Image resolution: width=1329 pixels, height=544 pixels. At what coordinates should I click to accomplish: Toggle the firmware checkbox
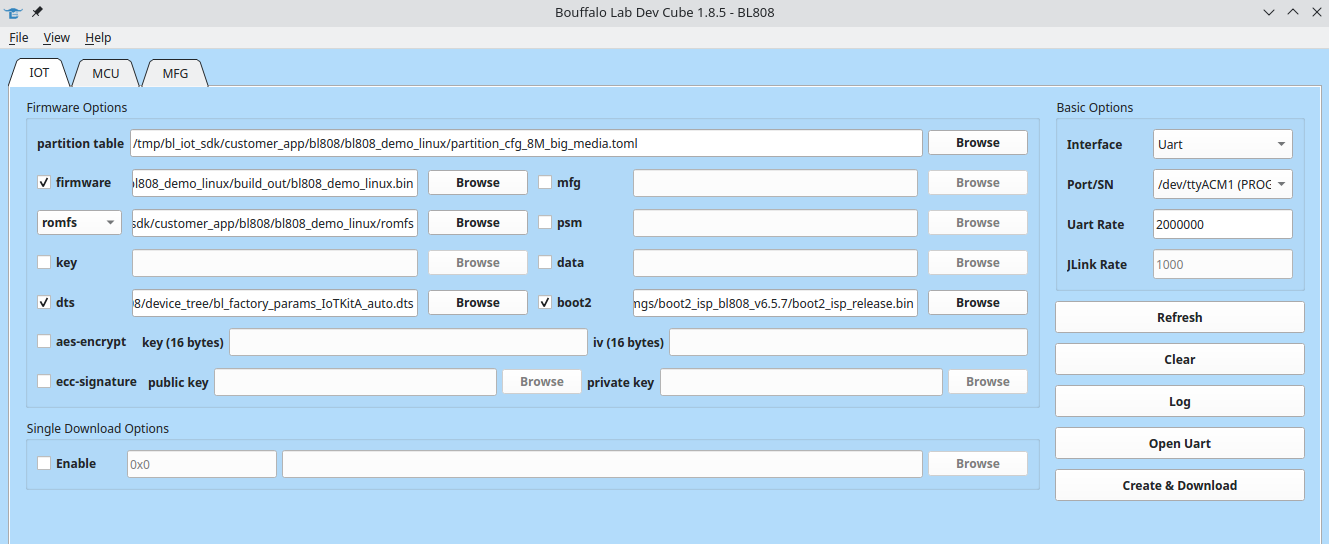(x=44, y=183)
